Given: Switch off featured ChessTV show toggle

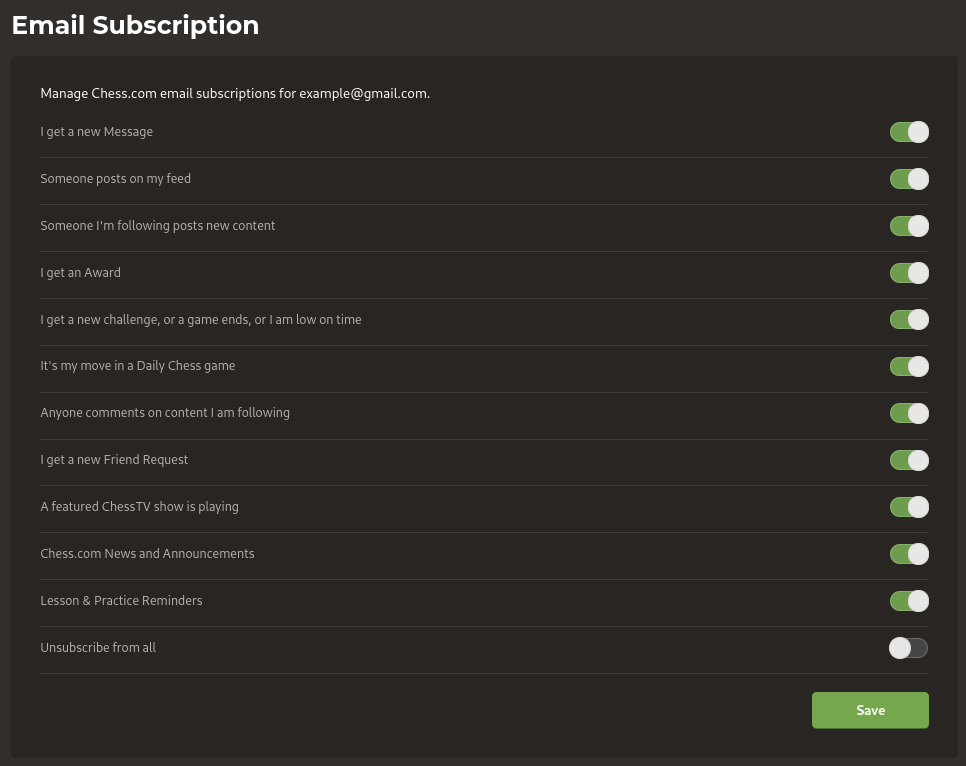Looking at the screenshot, I should click(909, 507).
